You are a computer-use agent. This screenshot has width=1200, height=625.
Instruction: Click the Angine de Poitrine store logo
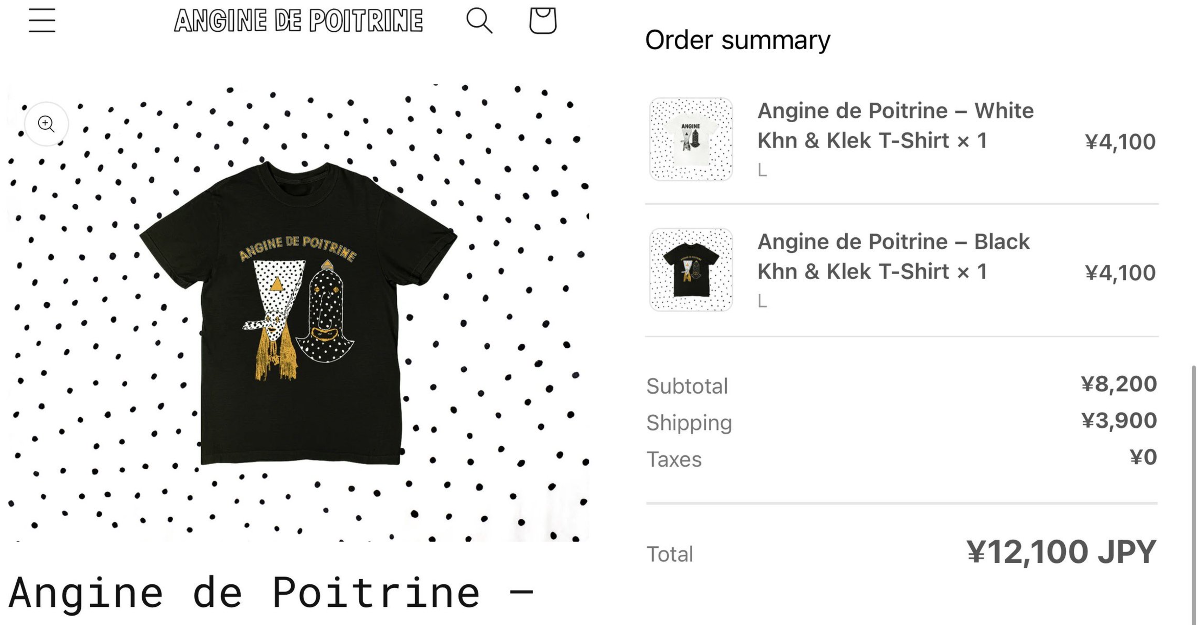[x=299, y=21]
